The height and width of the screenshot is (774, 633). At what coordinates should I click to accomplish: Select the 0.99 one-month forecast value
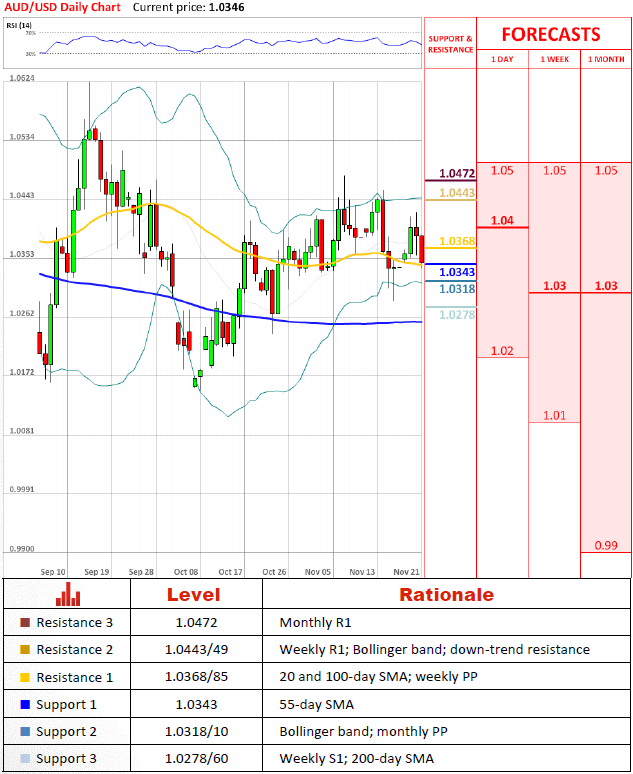click(606, 546)
